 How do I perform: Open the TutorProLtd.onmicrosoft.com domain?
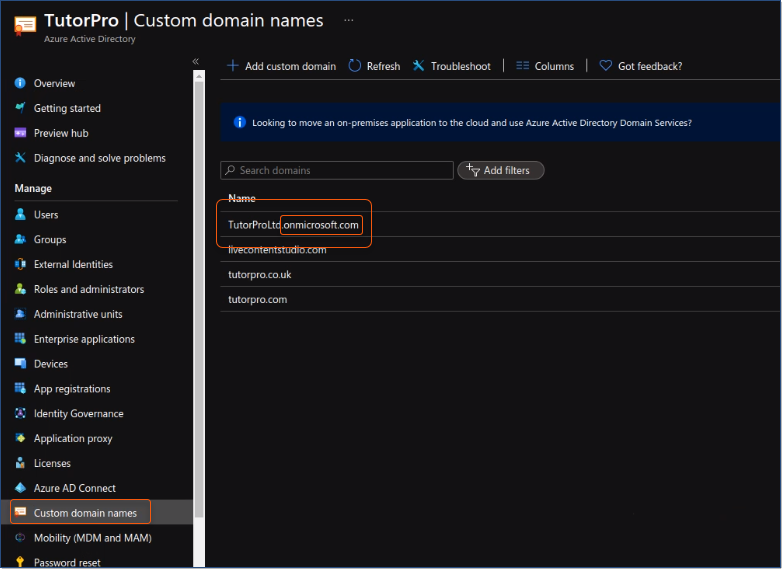tap(293, 226)
